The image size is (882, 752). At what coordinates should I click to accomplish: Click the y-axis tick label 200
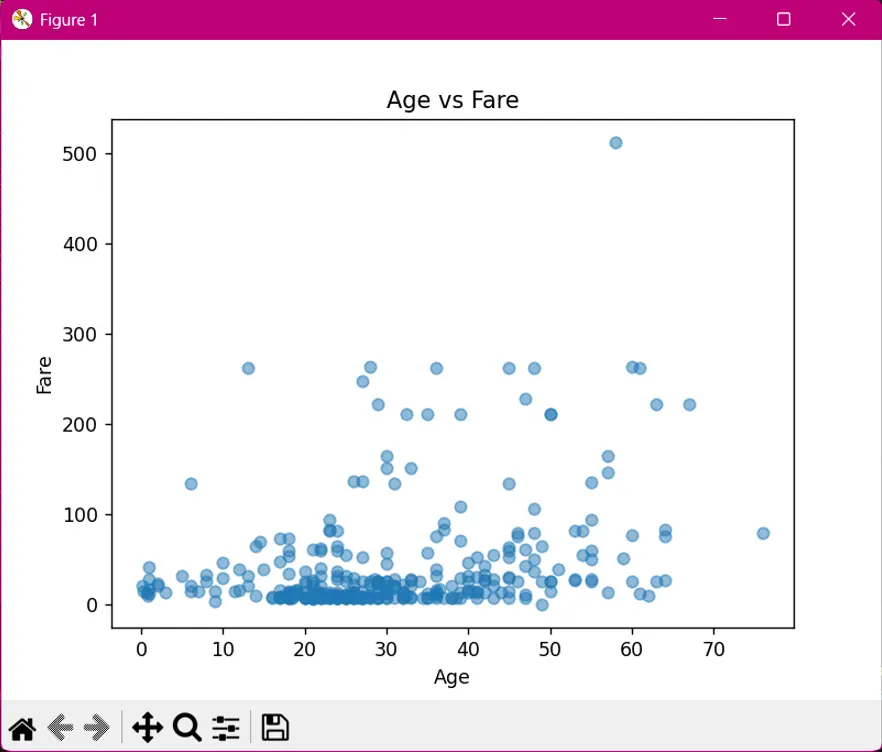pos(79,425)
